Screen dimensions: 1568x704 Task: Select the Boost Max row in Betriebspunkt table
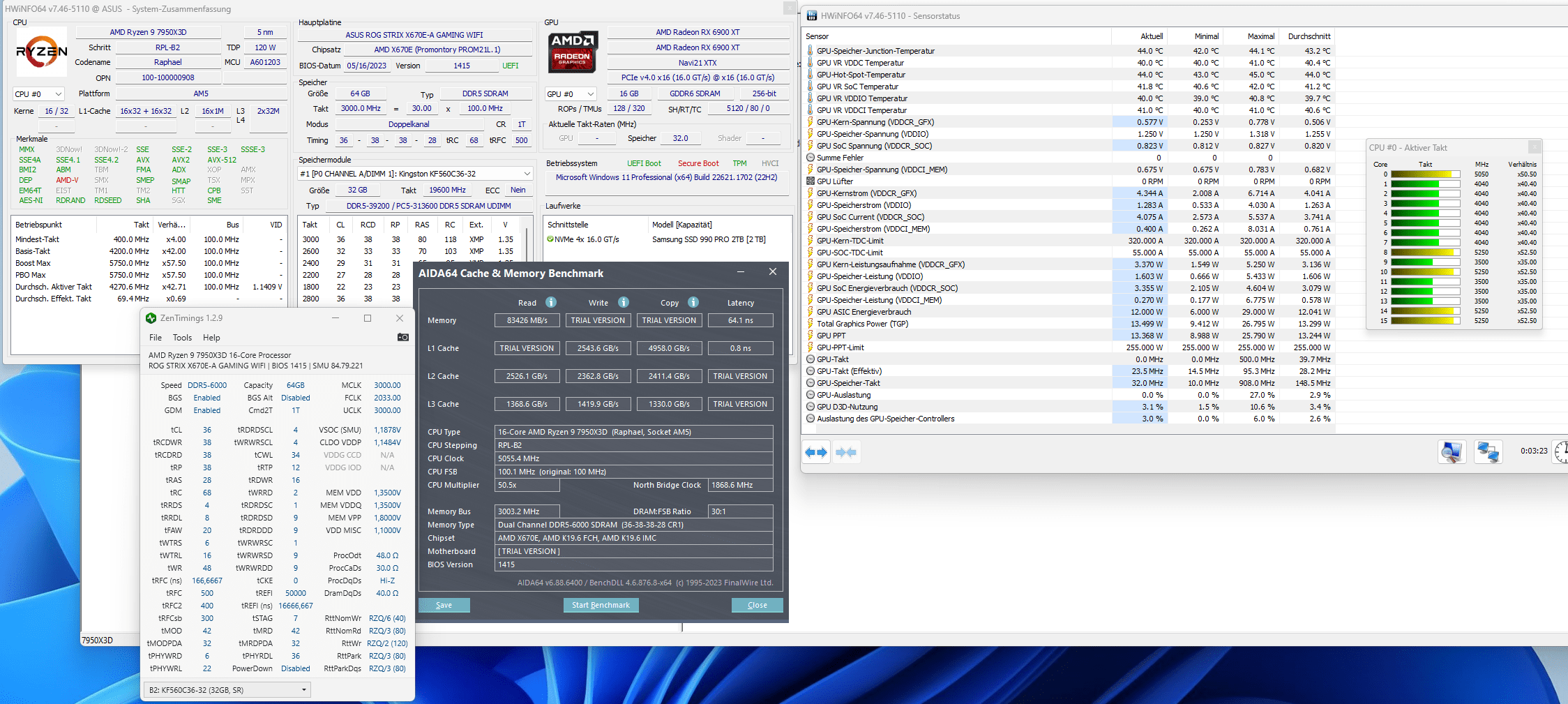(149, 263)
